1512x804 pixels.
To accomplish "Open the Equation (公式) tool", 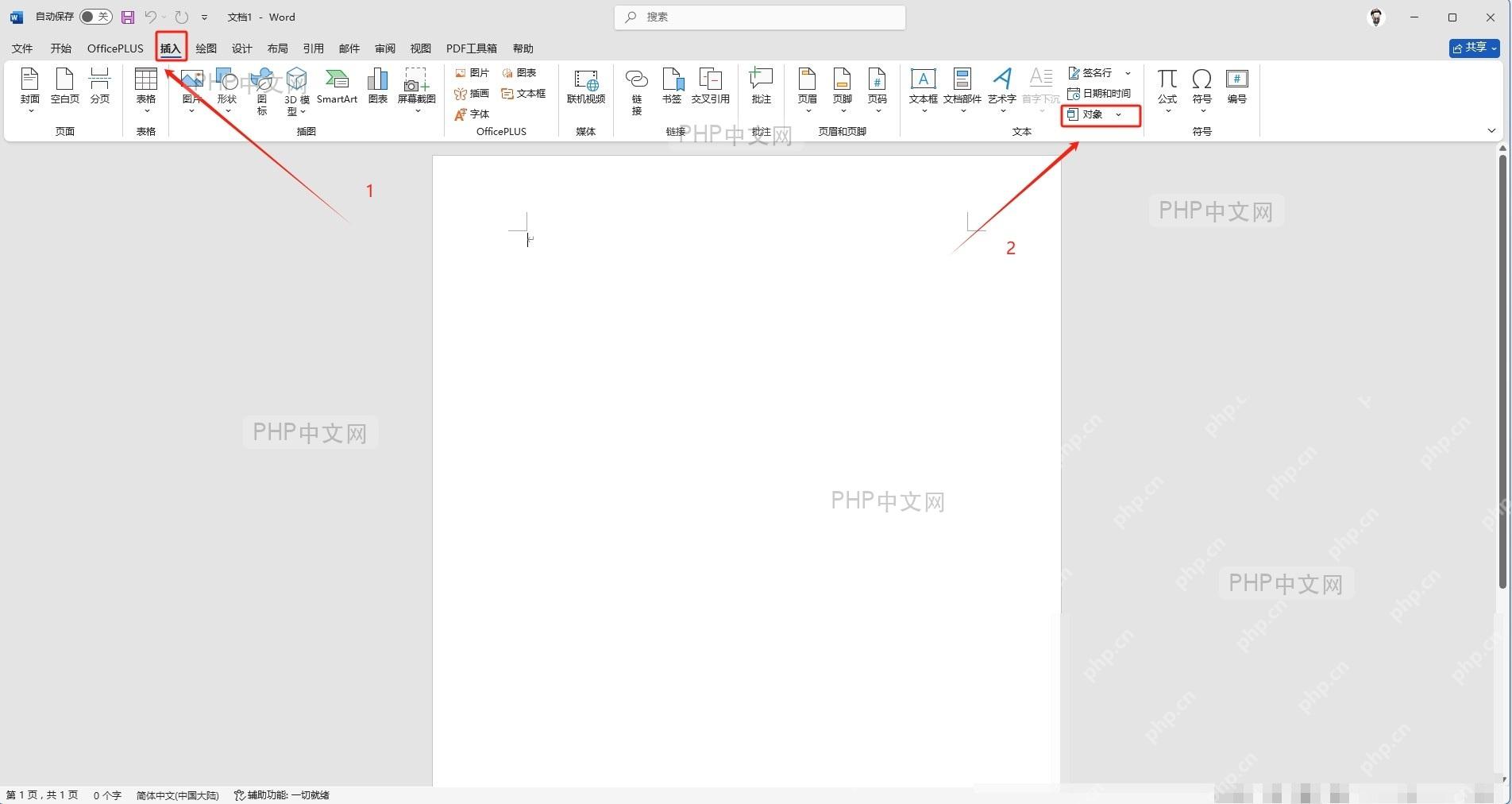I will 1167,90.
